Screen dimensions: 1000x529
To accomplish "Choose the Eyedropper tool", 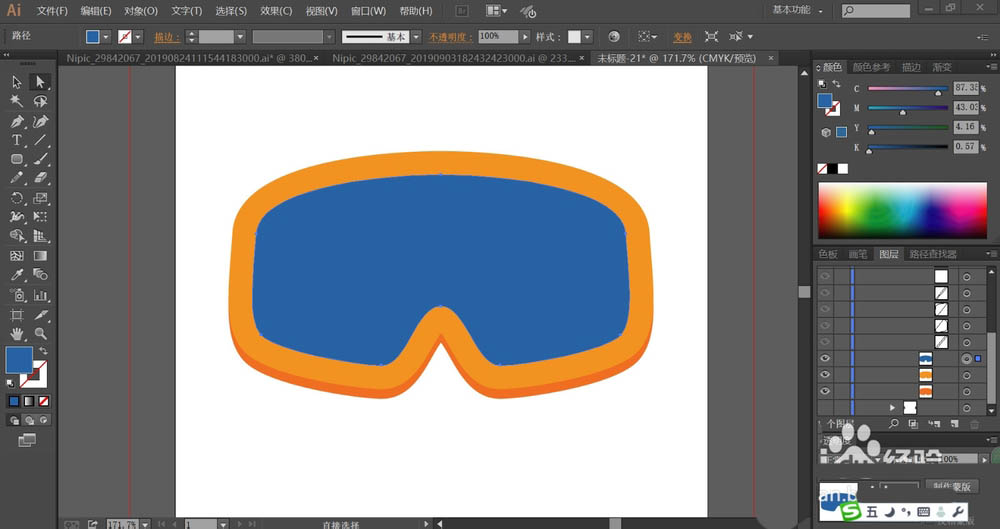I will tap(17, 275).
